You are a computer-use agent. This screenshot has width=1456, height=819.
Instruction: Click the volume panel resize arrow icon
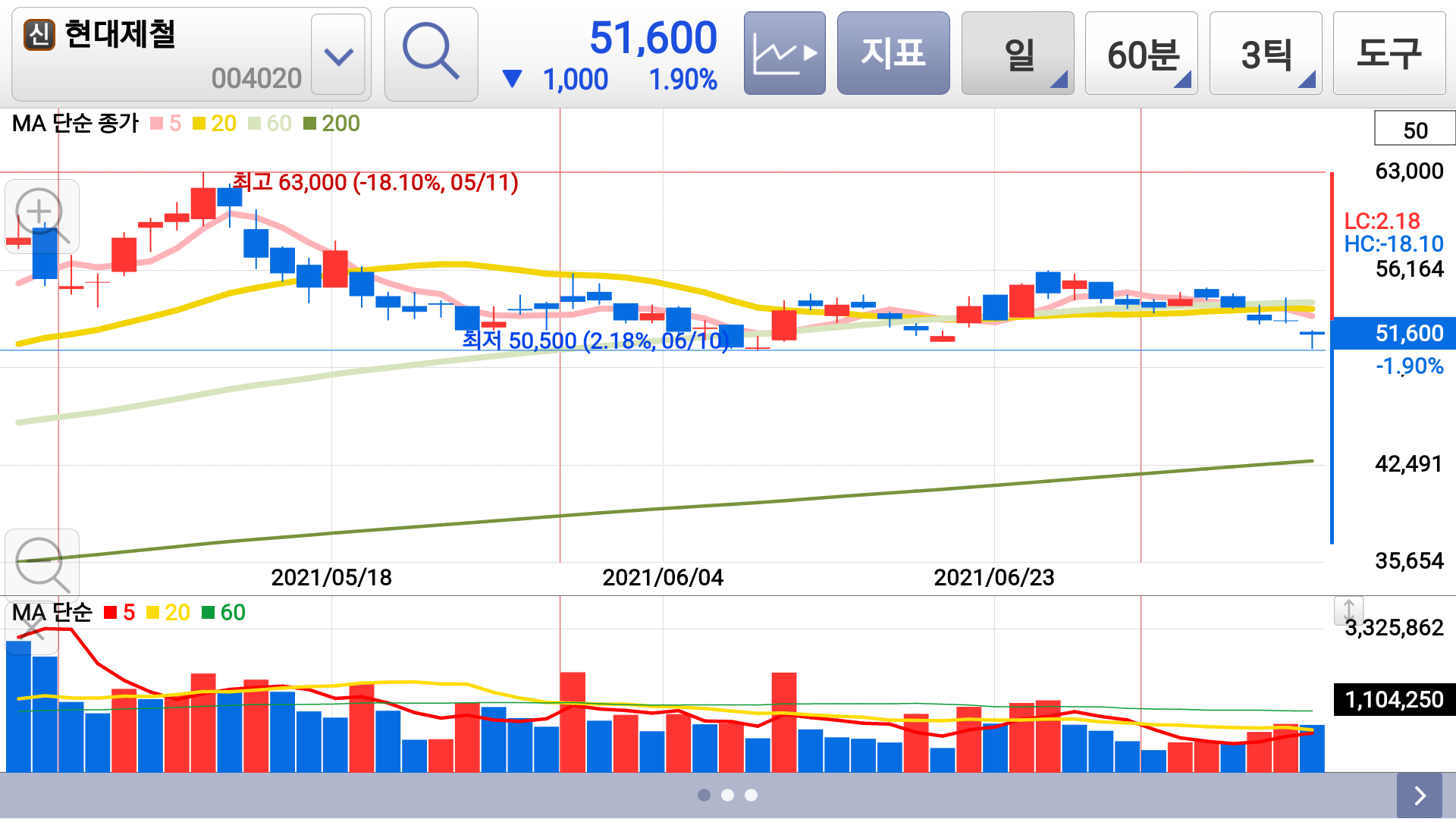coord(1348,610)
